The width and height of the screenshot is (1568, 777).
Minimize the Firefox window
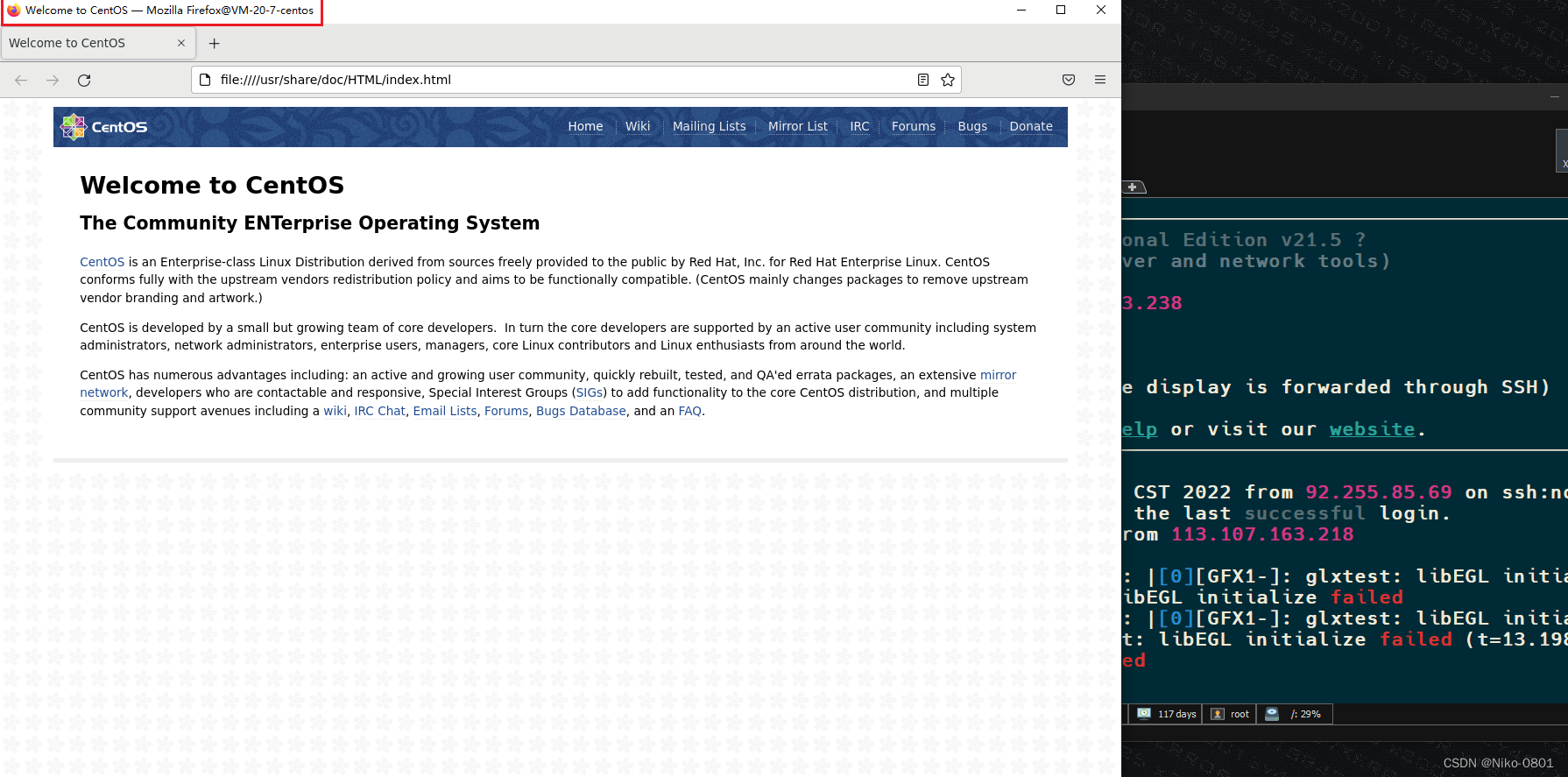click(1021, 11)
